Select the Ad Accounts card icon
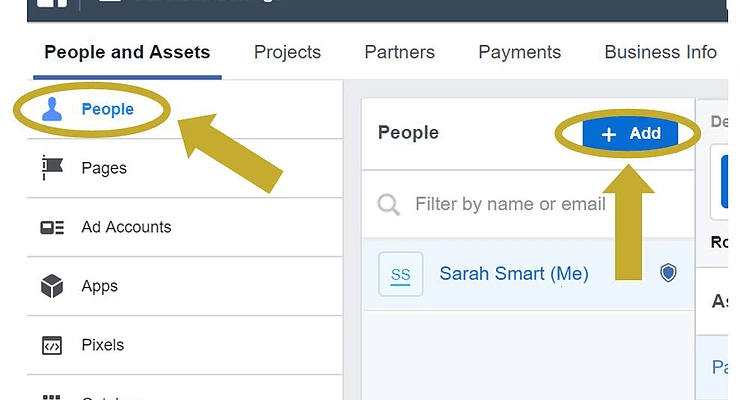The width and height of the screenshot is (740, 400). pos(52,227)
